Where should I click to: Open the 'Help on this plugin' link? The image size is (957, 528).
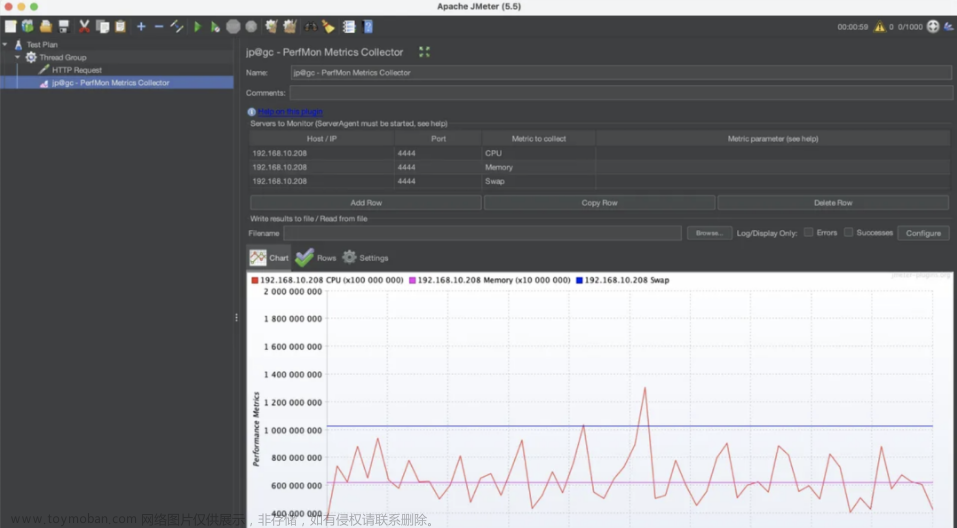click(290, 112)
